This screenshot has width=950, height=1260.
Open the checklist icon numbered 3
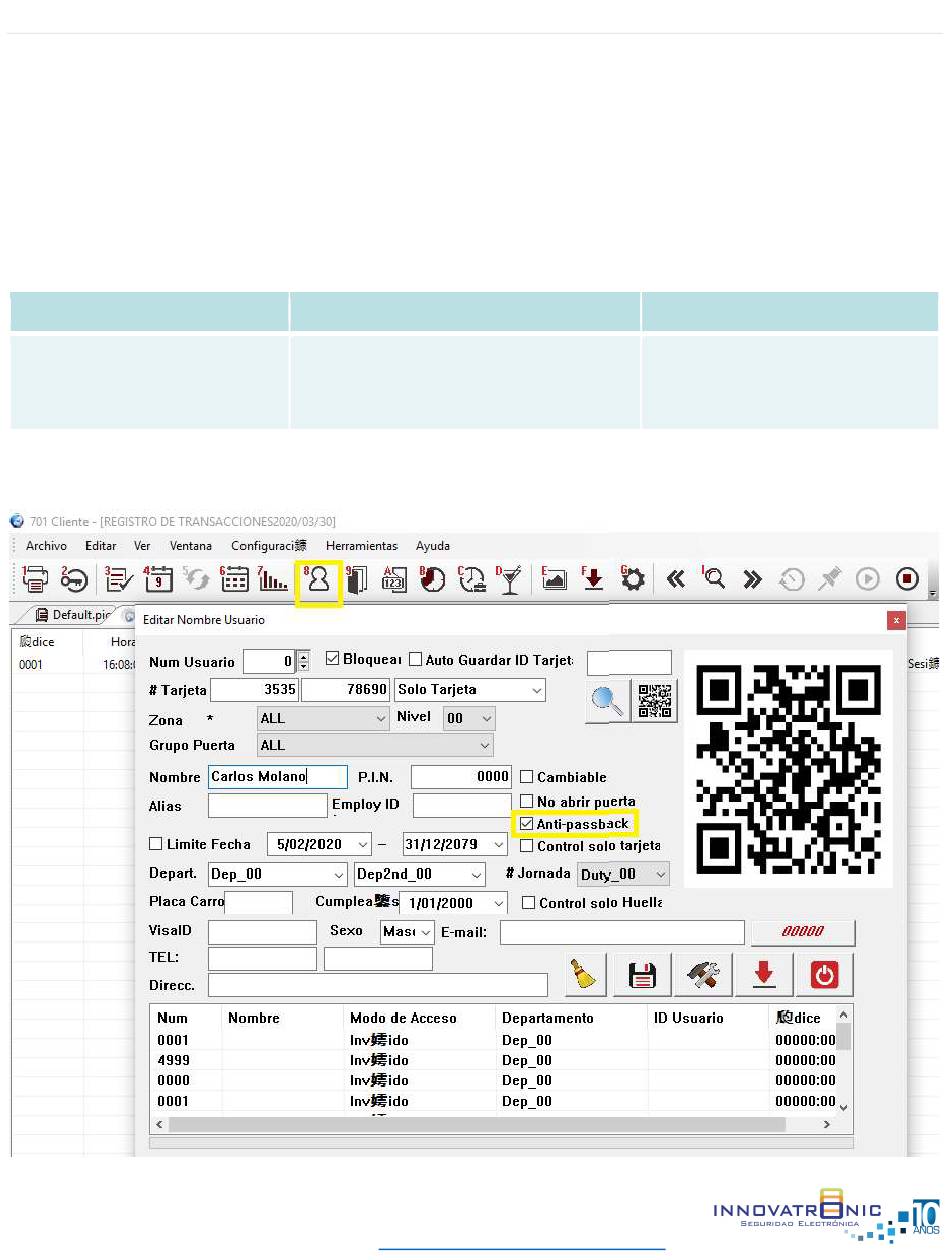(x=120, y=580)
